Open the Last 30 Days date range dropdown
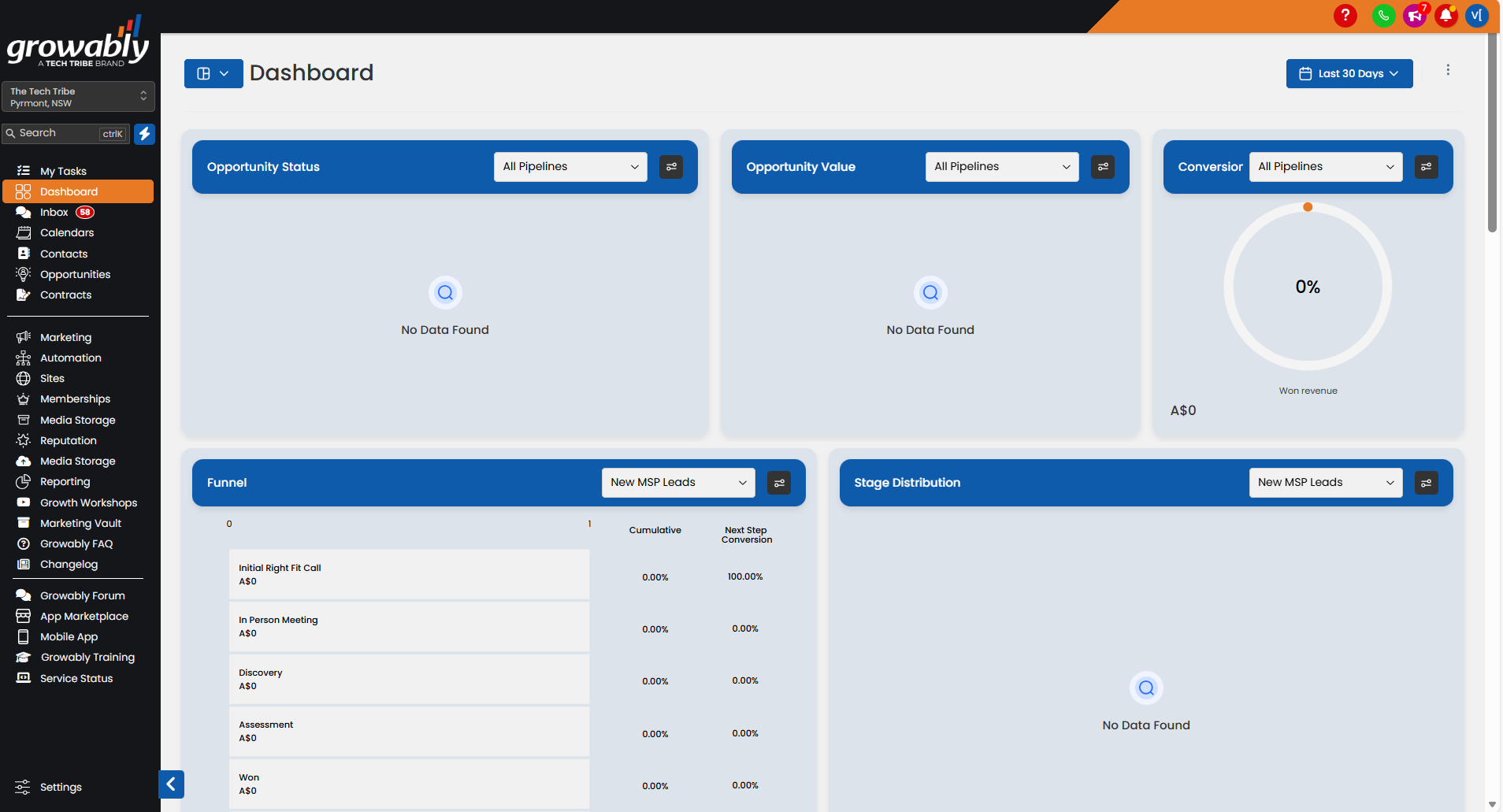1503x812 pixels. click(1349, 73)
